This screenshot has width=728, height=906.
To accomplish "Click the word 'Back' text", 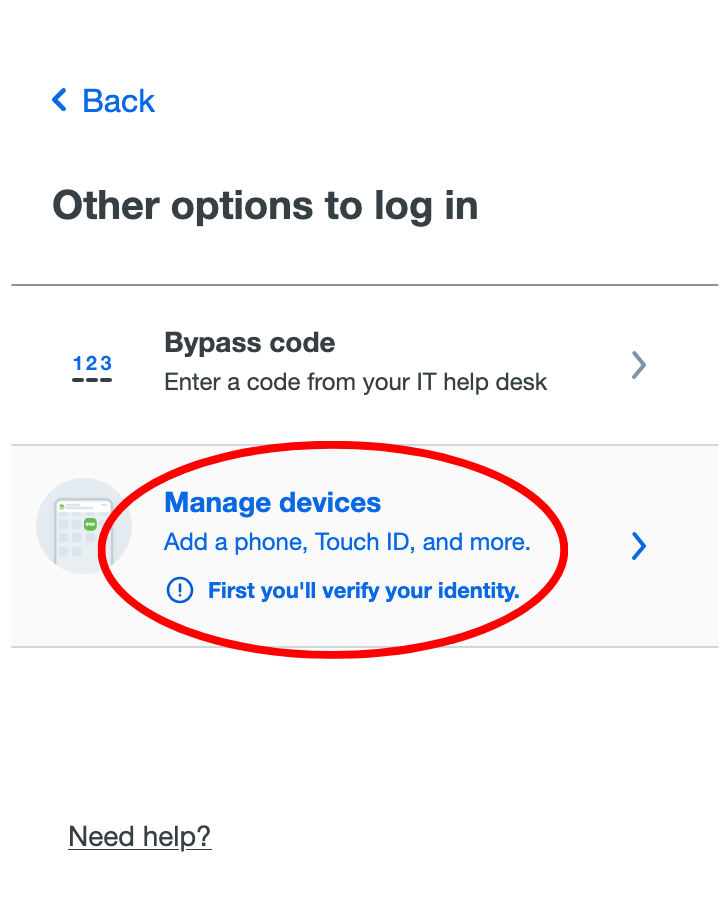I will 118,101.
